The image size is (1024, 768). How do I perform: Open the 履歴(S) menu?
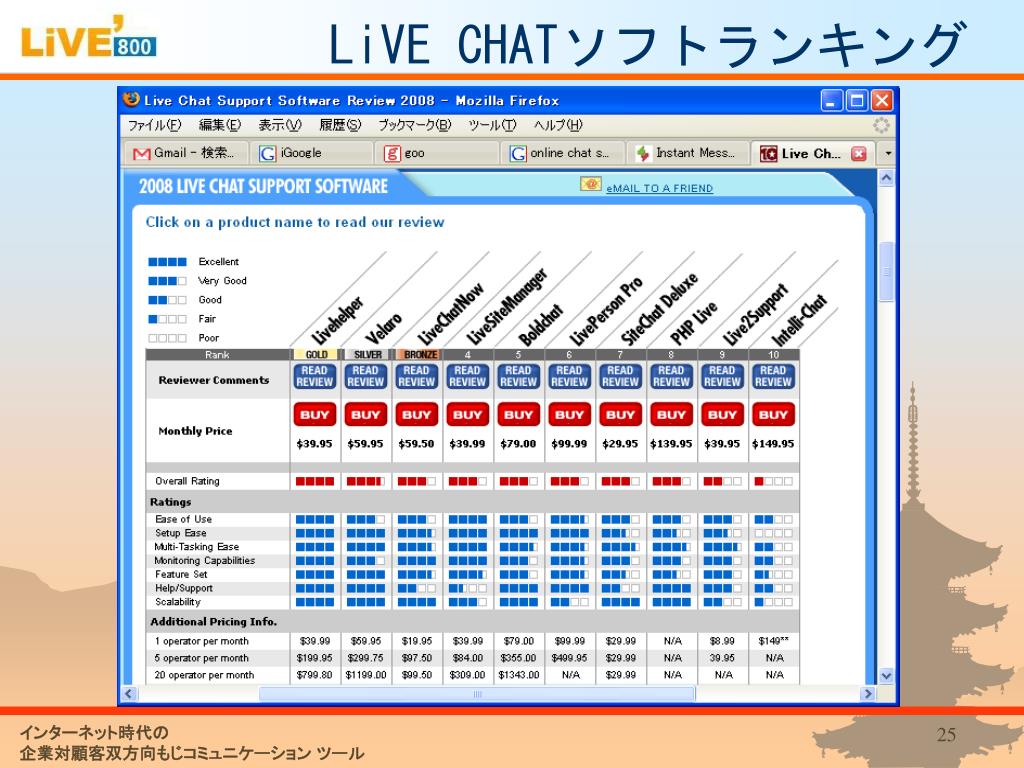pyautogui.click(x=340, y=125)
